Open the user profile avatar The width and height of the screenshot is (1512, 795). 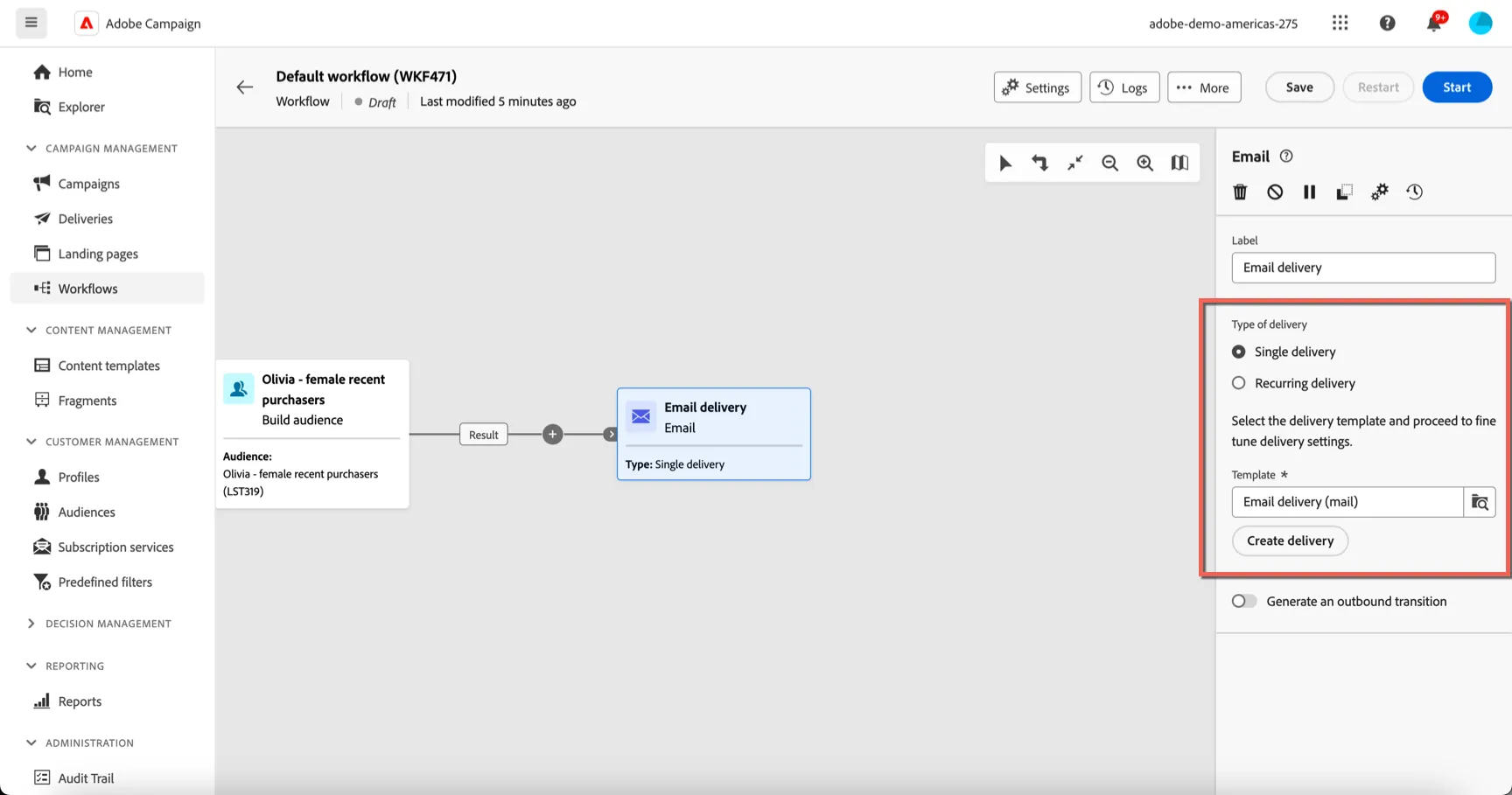pyautogui.click(x=1480, y=23)
